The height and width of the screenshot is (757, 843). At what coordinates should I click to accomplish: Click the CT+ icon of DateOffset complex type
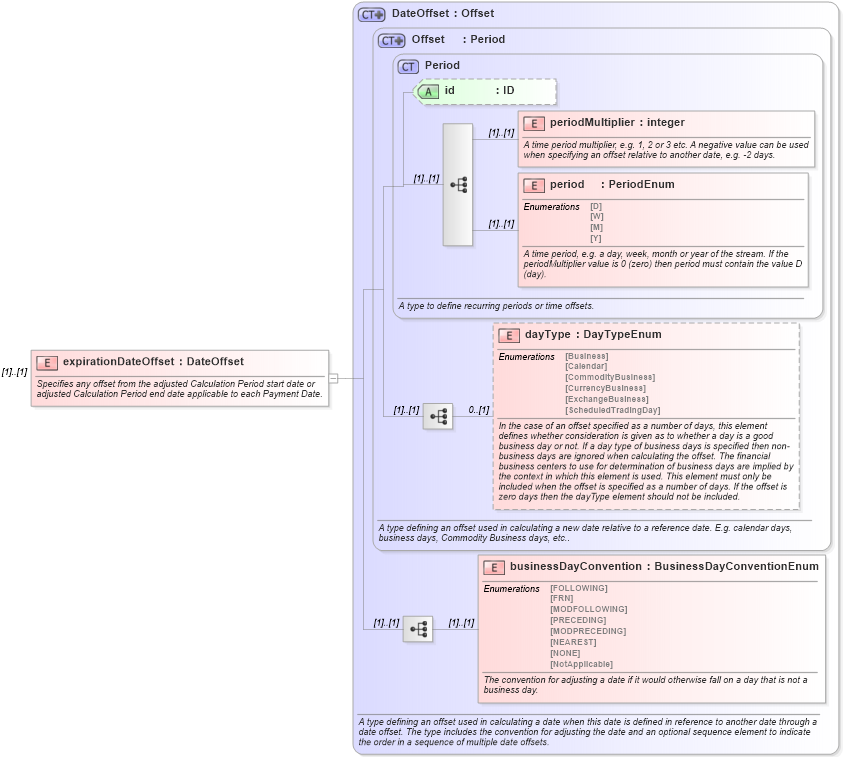click(369, 14)
